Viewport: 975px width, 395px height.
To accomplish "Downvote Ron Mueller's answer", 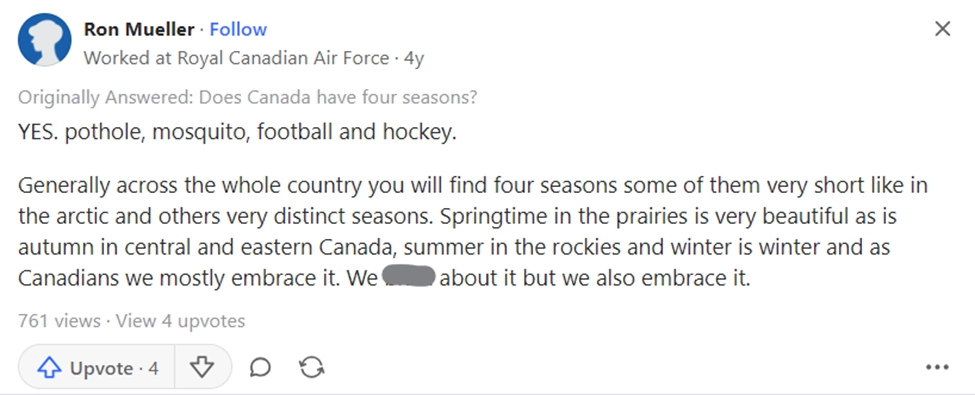I will 202,368.
